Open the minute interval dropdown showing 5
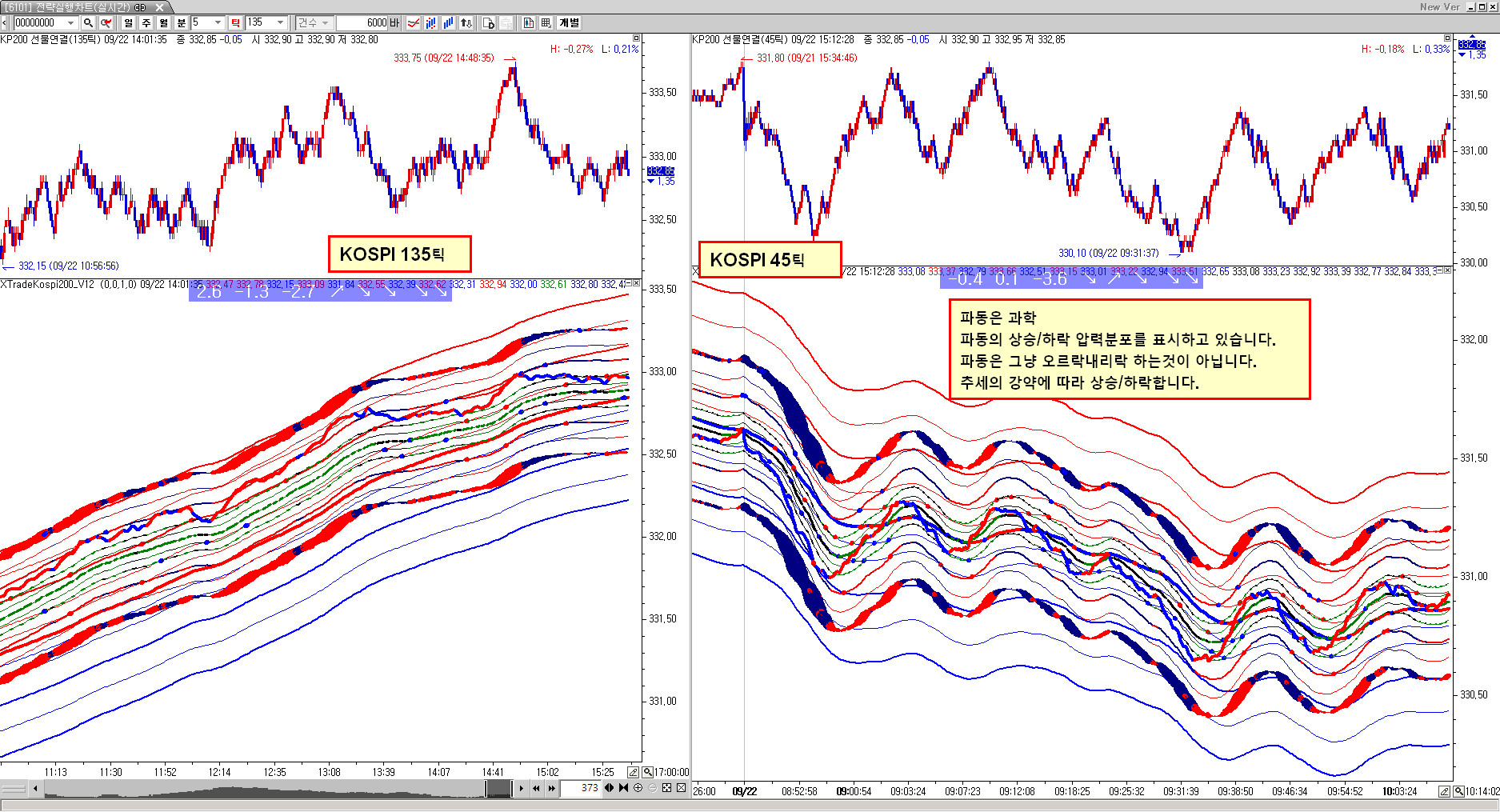 pos(218,23)
